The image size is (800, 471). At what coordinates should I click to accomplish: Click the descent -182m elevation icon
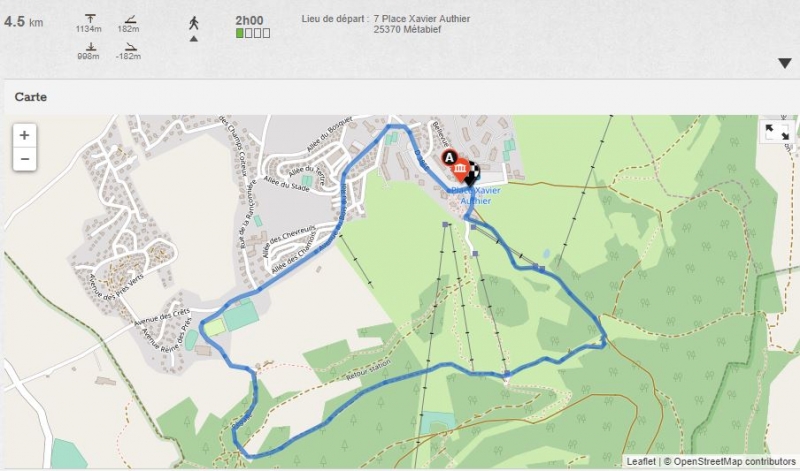(131, 46)
